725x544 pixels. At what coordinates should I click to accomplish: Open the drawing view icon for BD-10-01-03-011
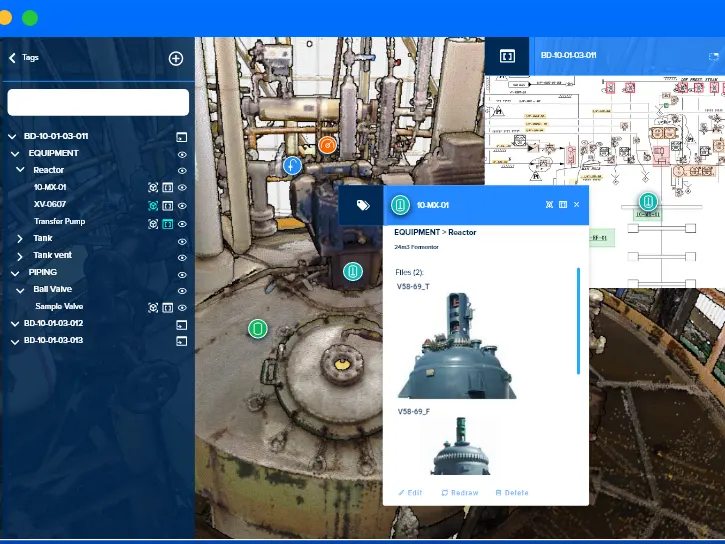coord(182,137)
